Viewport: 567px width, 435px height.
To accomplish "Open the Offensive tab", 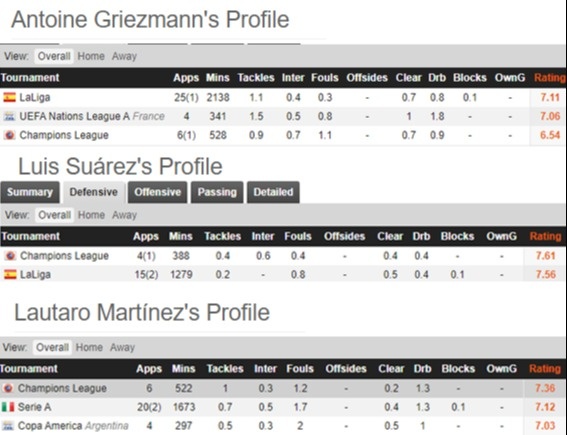I will point(157,192).
